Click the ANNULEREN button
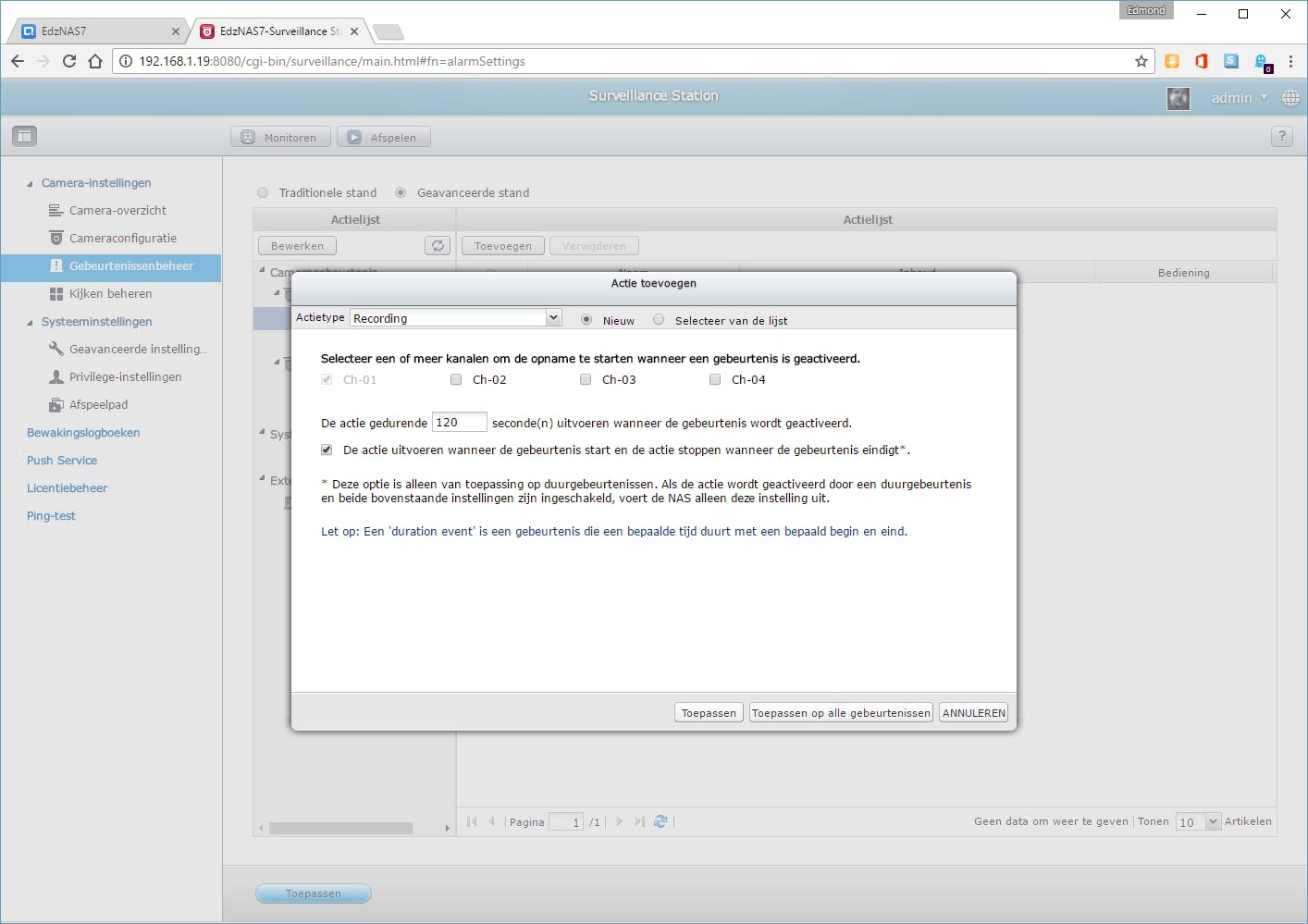Image resolution: width=1308 pixels, height=924 pixels. [974, 712]
